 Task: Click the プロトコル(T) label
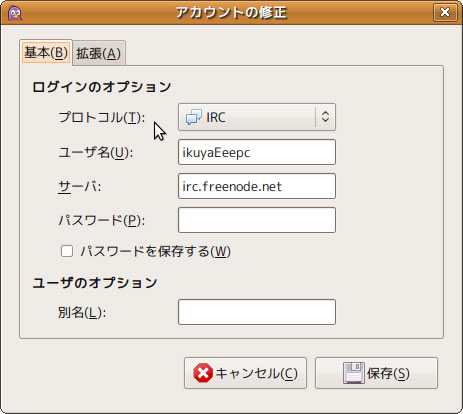point(102,117)
